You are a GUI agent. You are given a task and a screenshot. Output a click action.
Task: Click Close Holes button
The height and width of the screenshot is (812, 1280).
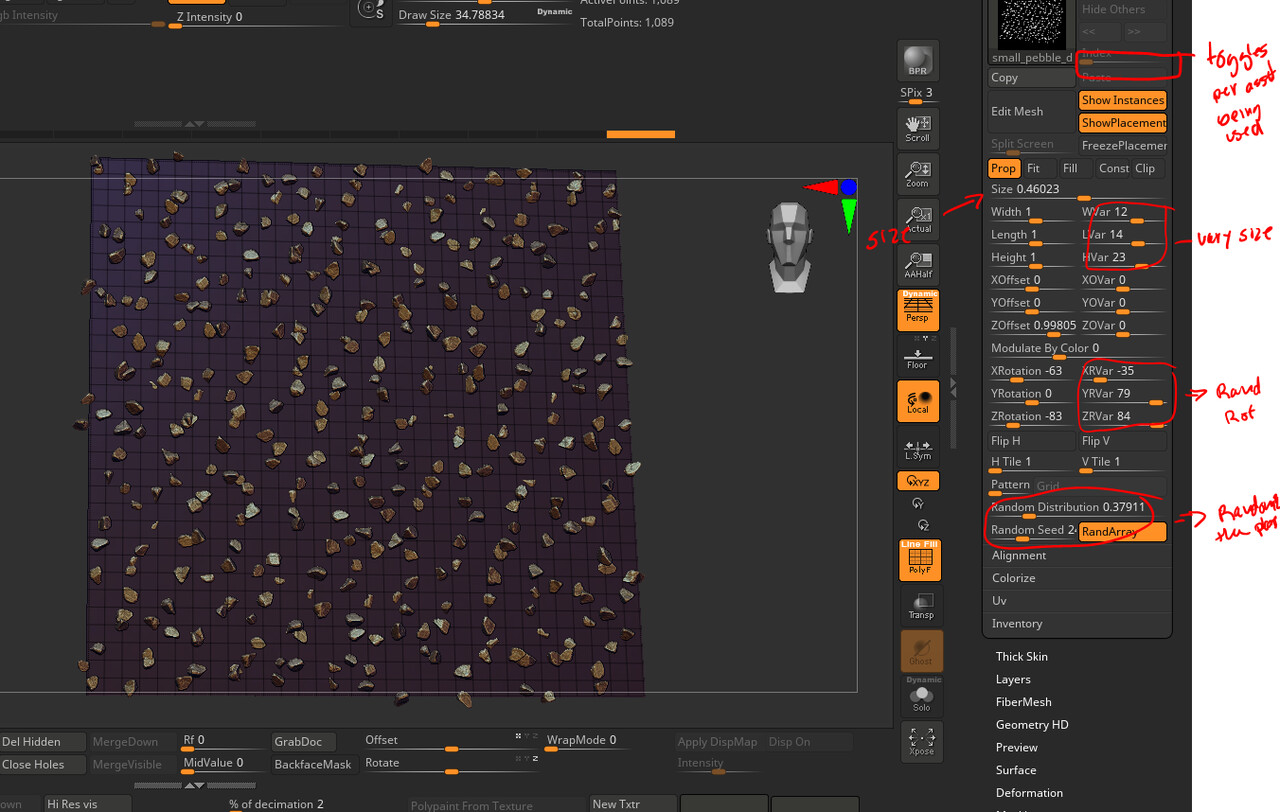click(43, 765)
